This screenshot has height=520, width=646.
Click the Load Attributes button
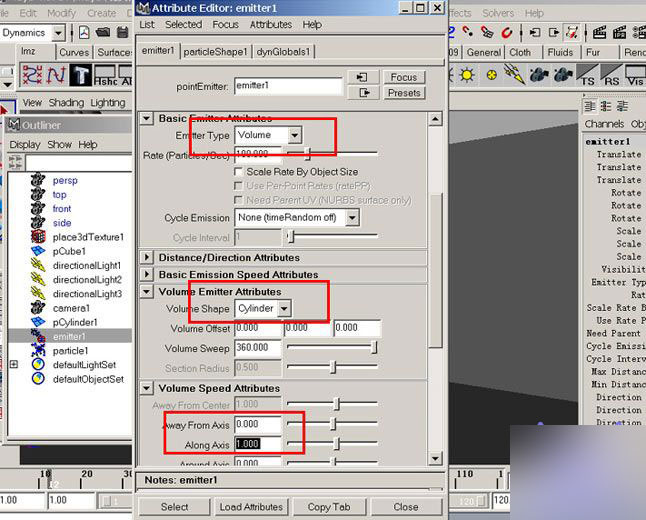pyautogui.click(x=251, y=507)
